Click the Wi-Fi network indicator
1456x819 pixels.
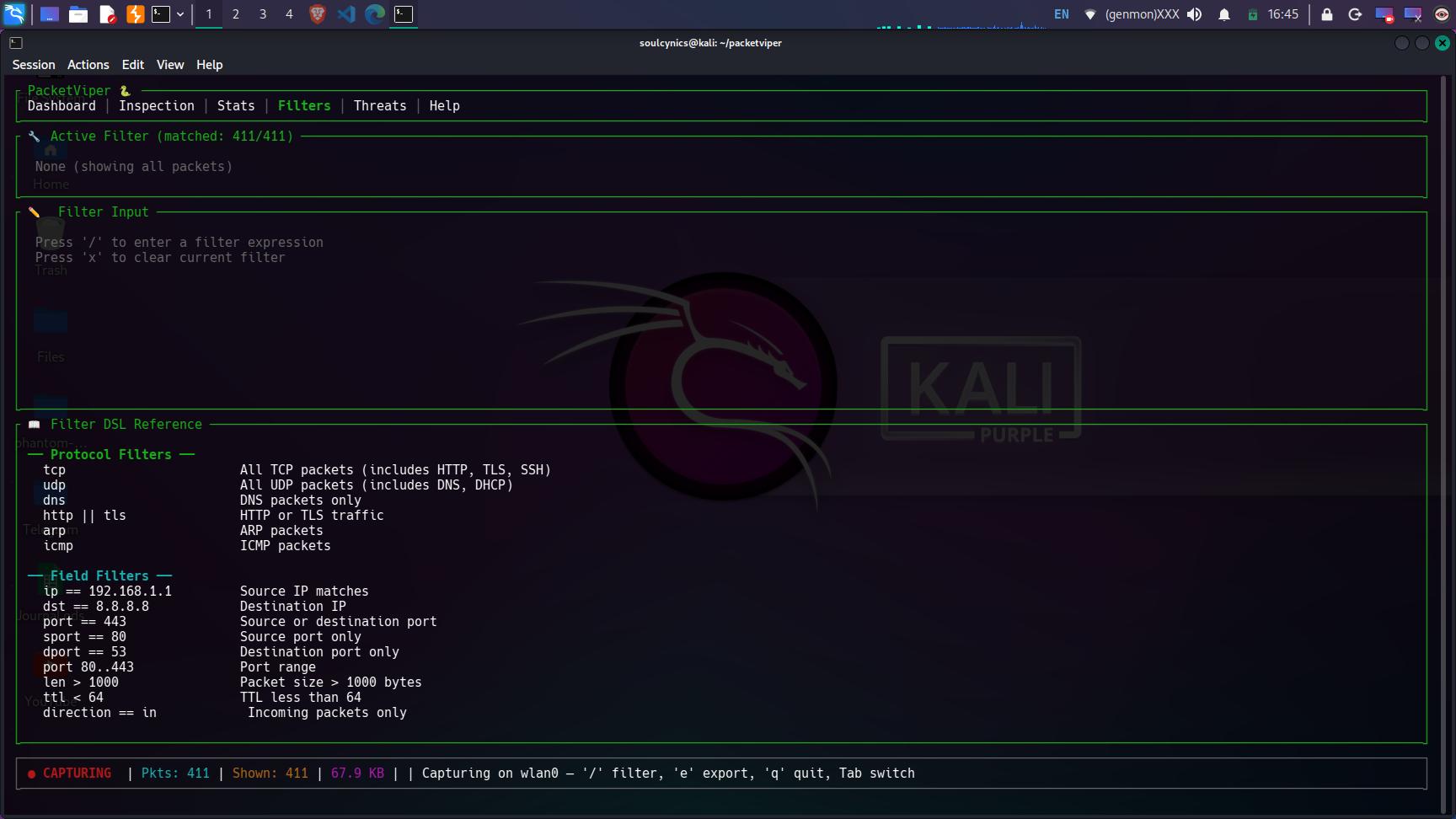[x=1090, y=14]
